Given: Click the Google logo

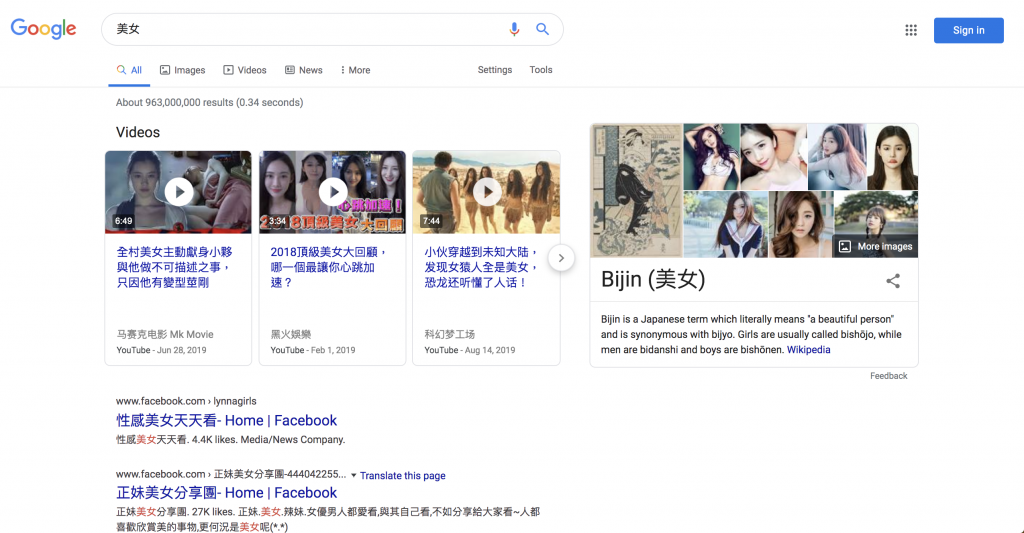Looking at the screenshot, I should coord(44,30).
